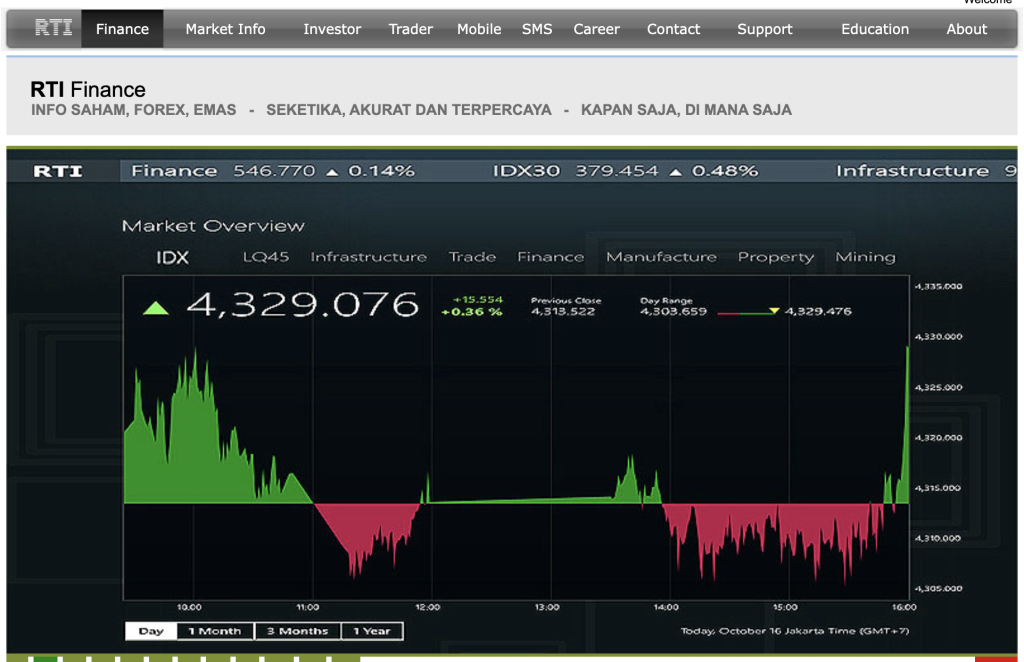Click the index value 4,329.076
This screenshot has height=662, width=1024.
coord(302,305)
